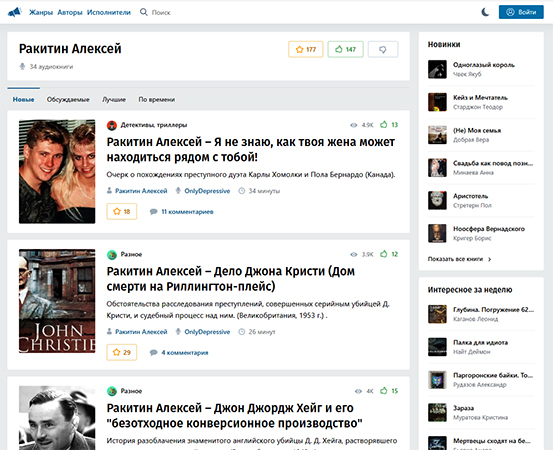The width and height of the screenshot is (553, 450).
Task: Click the Войти login button
Action: (521, 12)
